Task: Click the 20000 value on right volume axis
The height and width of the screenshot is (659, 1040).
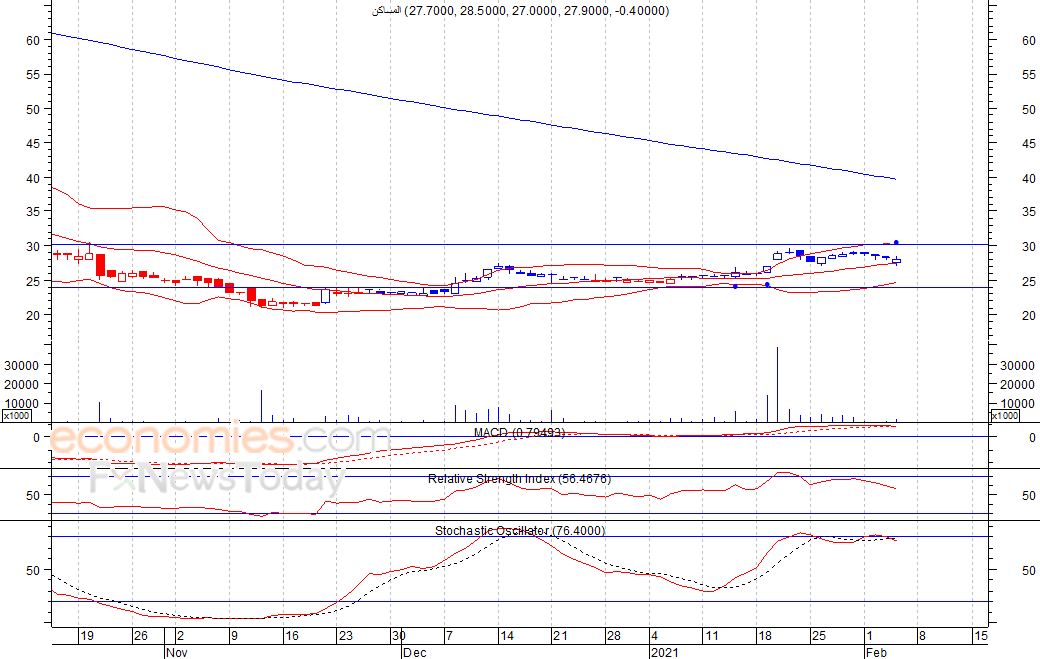Action: point(1017,385)
